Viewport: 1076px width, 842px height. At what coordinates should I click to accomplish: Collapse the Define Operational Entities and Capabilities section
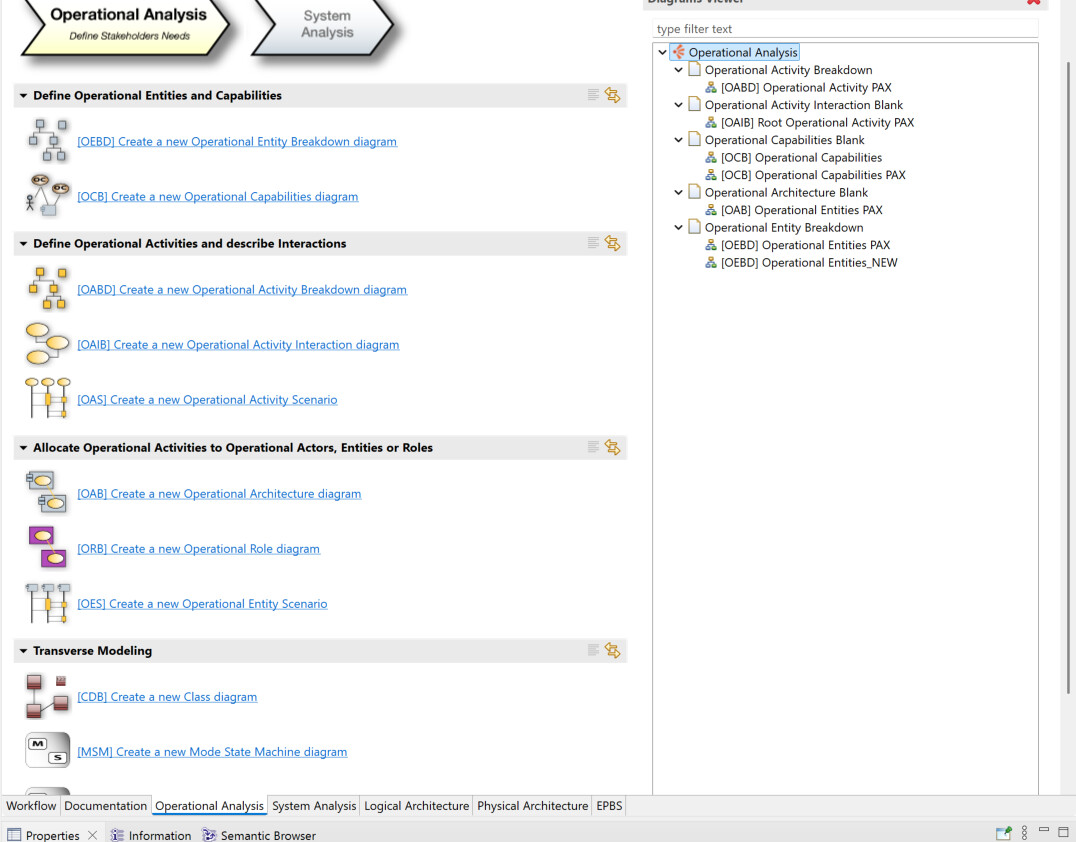(x=23, y=96)
